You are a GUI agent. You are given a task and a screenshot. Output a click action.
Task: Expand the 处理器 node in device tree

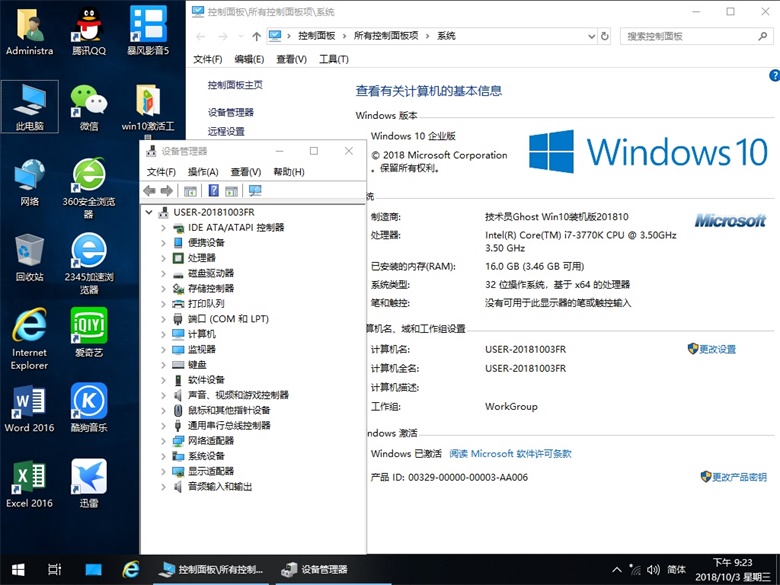pyautogui.click(x=164, y=258)
